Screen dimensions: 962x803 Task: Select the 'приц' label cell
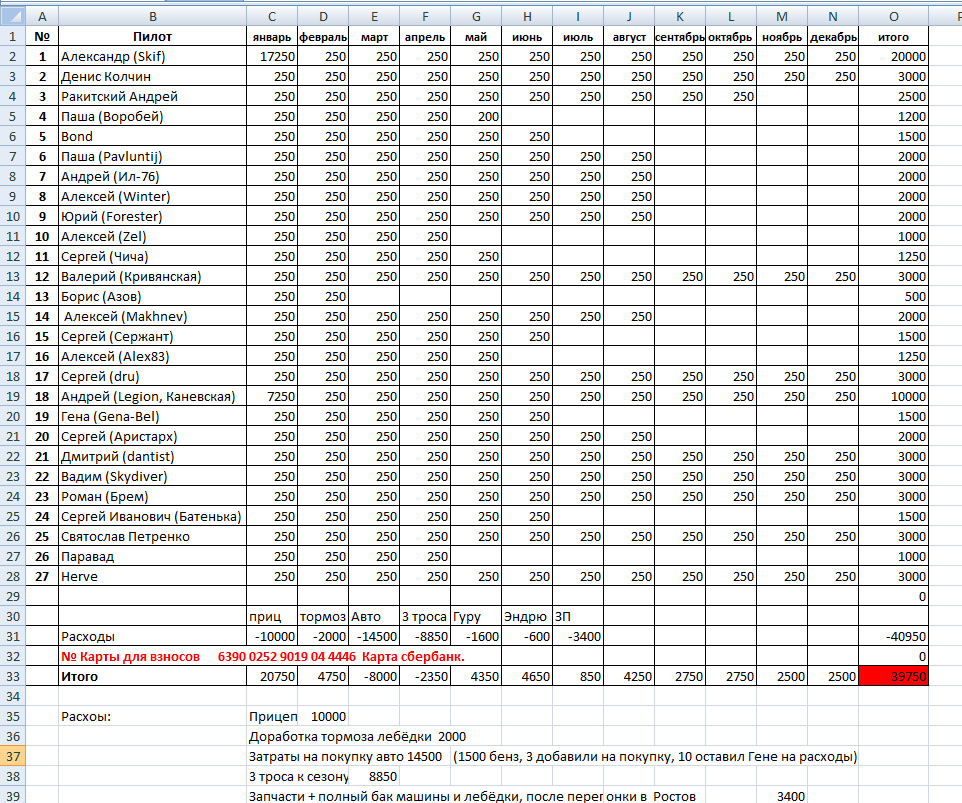[x=272, y=617]
